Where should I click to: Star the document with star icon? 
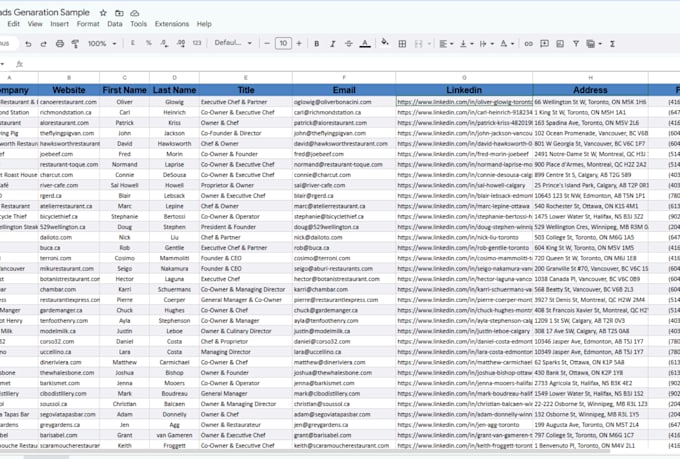click(103, 13)
